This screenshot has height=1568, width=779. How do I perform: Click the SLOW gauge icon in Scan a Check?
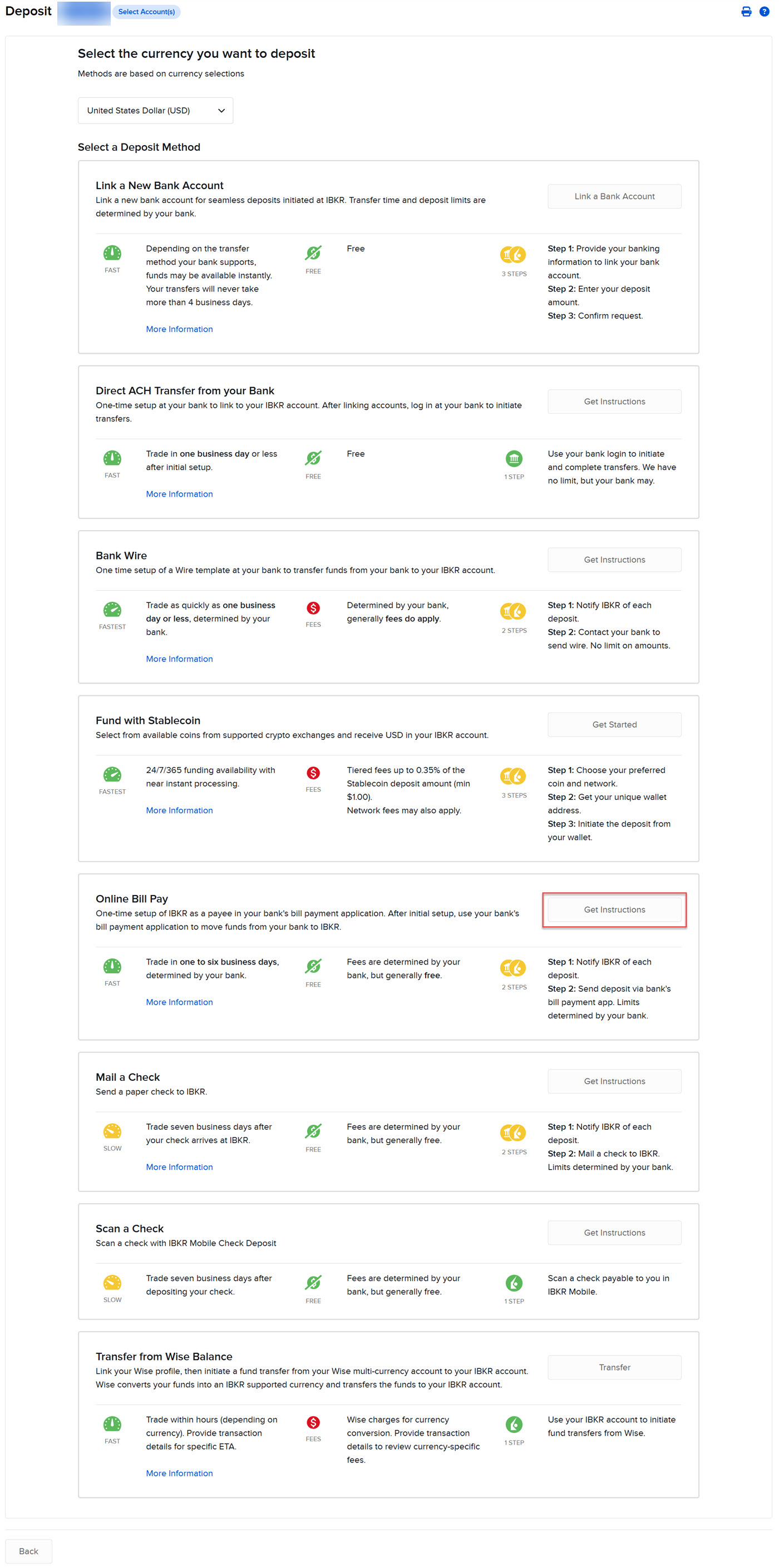coord(112,1282)
